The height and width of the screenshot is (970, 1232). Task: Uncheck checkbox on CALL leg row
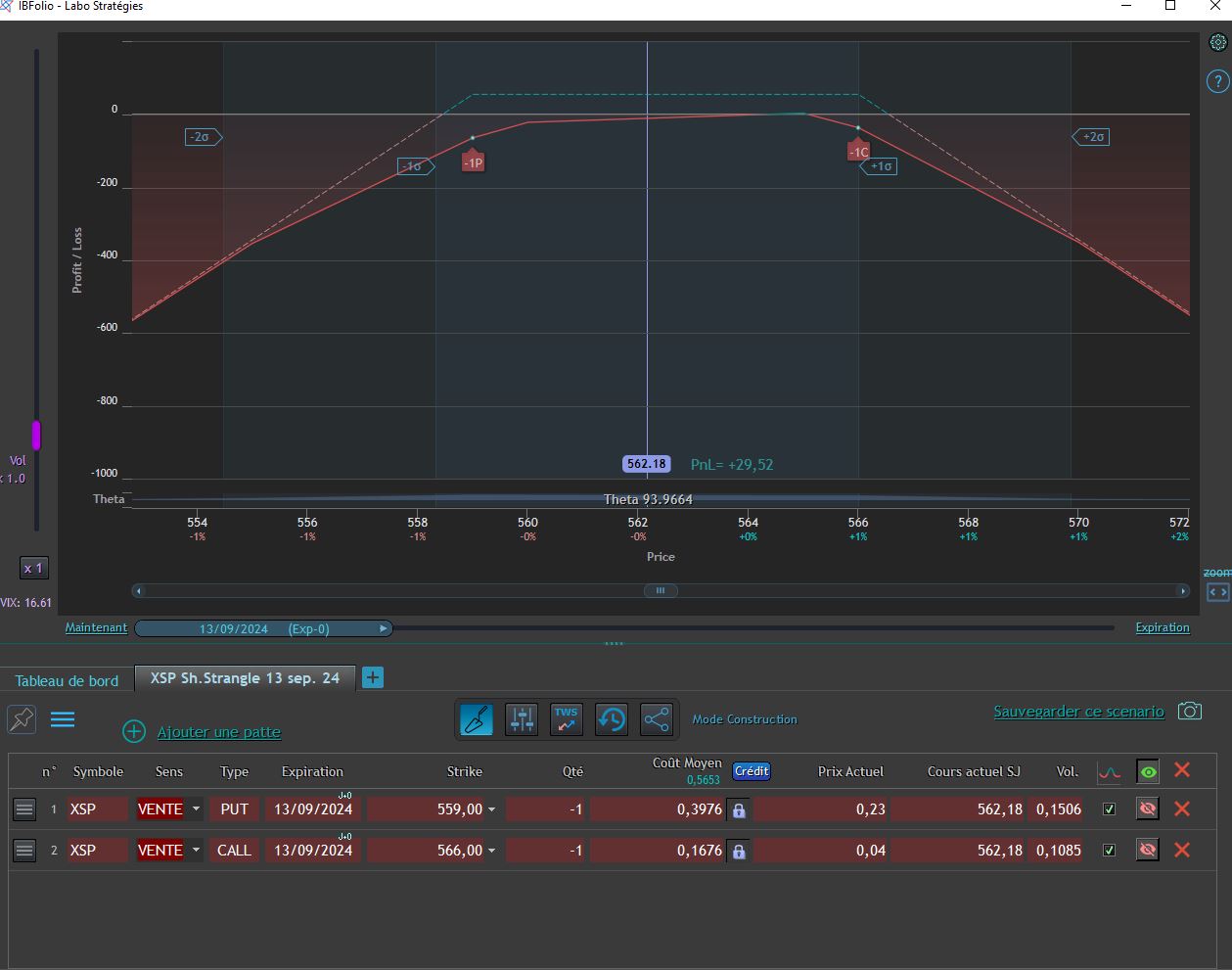tap(1109, 850)
